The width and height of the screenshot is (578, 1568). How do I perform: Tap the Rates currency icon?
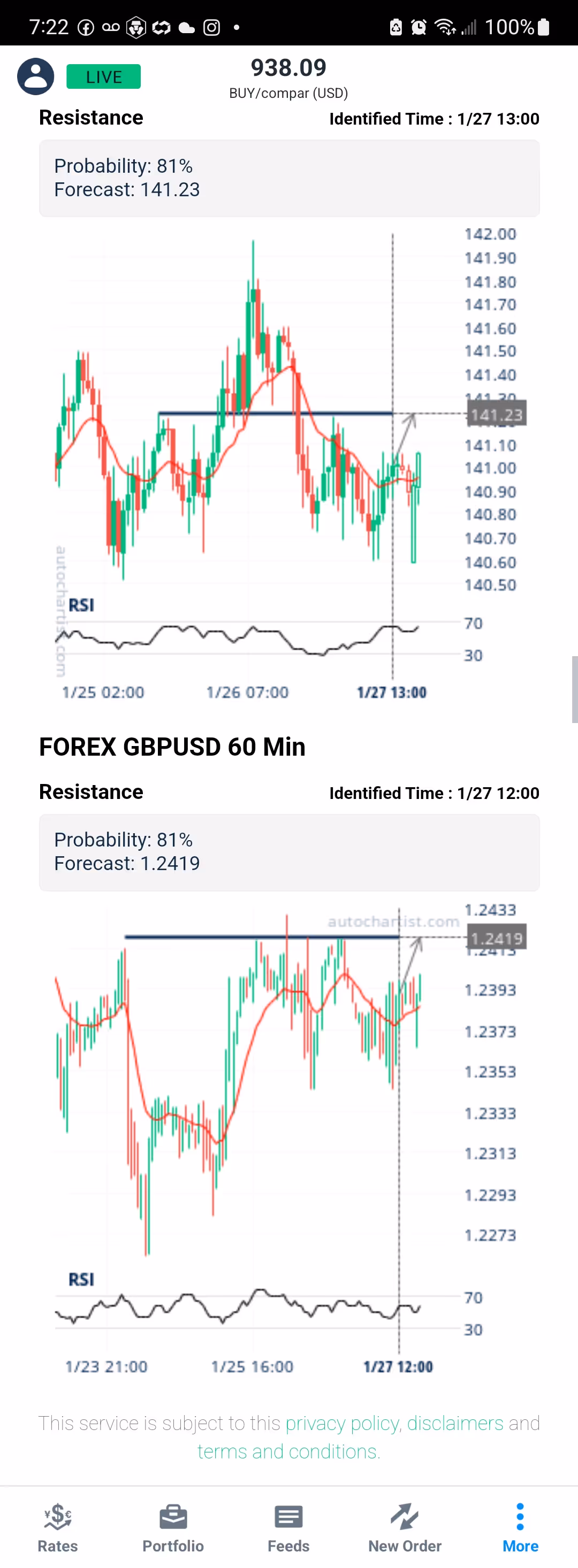tap(58, 1517)
